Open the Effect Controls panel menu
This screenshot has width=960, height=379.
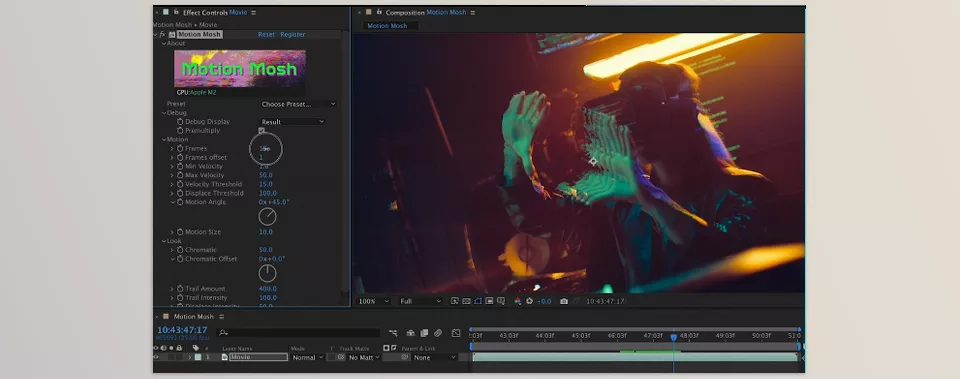(x=253, y=12)
